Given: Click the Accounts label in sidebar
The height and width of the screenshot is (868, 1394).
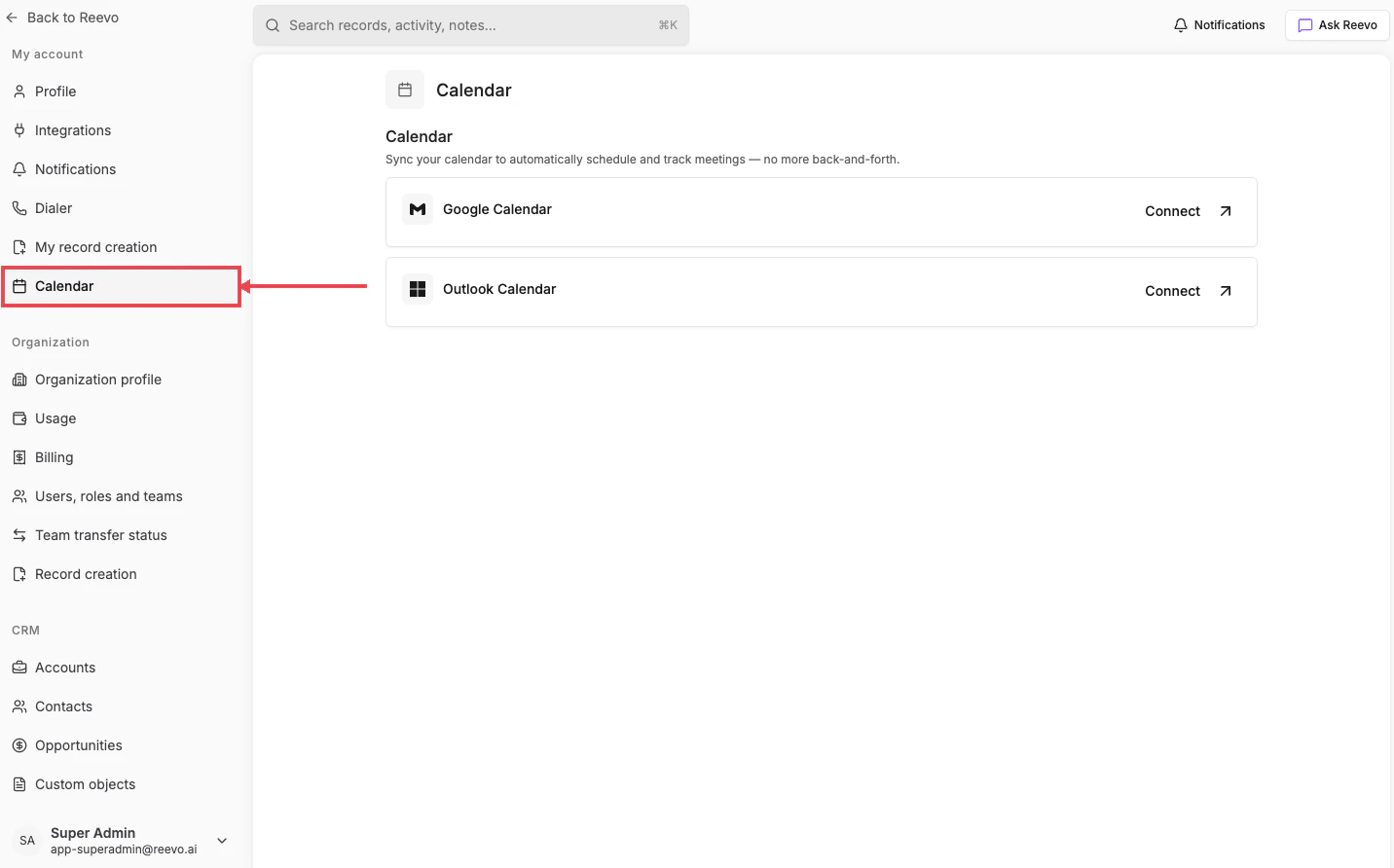Looking at the screenshot, I should point(65,668).
